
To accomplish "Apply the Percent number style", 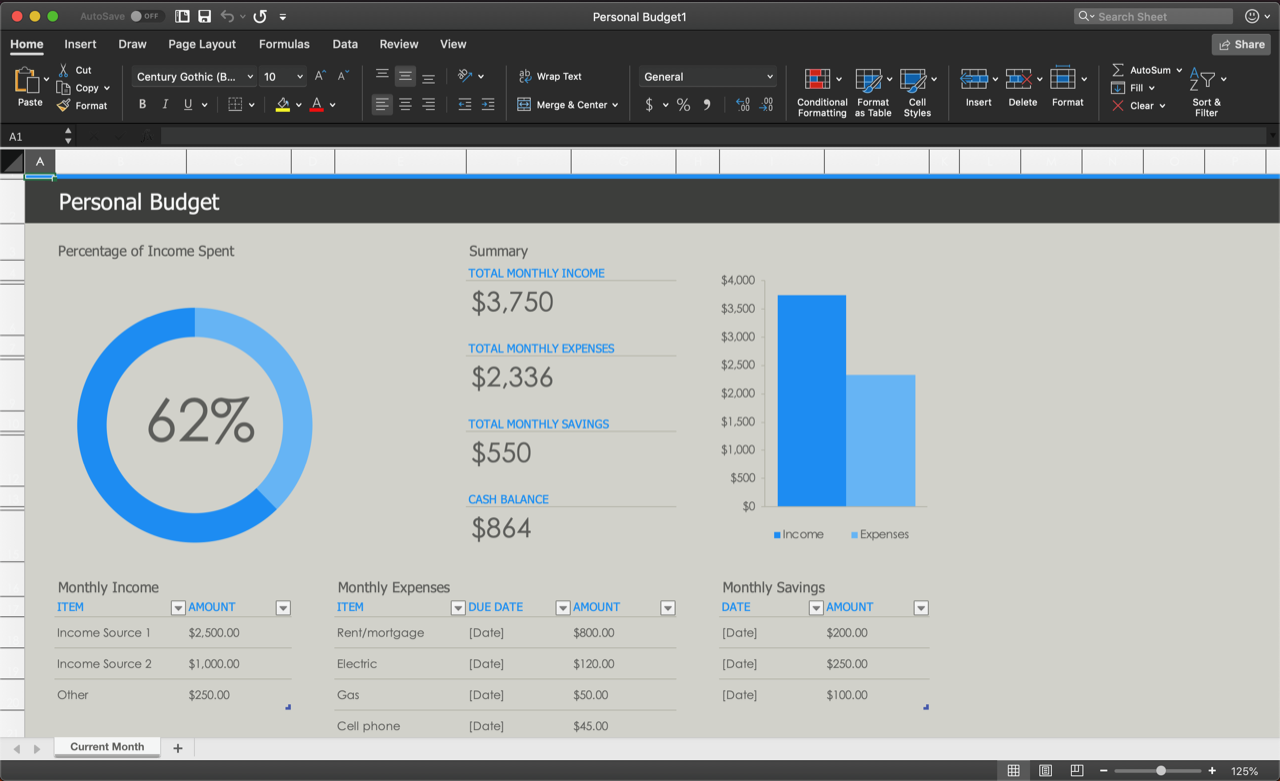I will click(685, 104).
